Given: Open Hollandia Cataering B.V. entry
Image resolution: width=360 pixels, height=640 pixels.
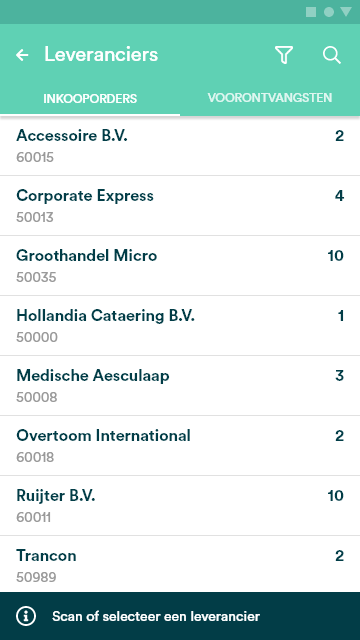Looking at the screenshot, I should (180, 326).
